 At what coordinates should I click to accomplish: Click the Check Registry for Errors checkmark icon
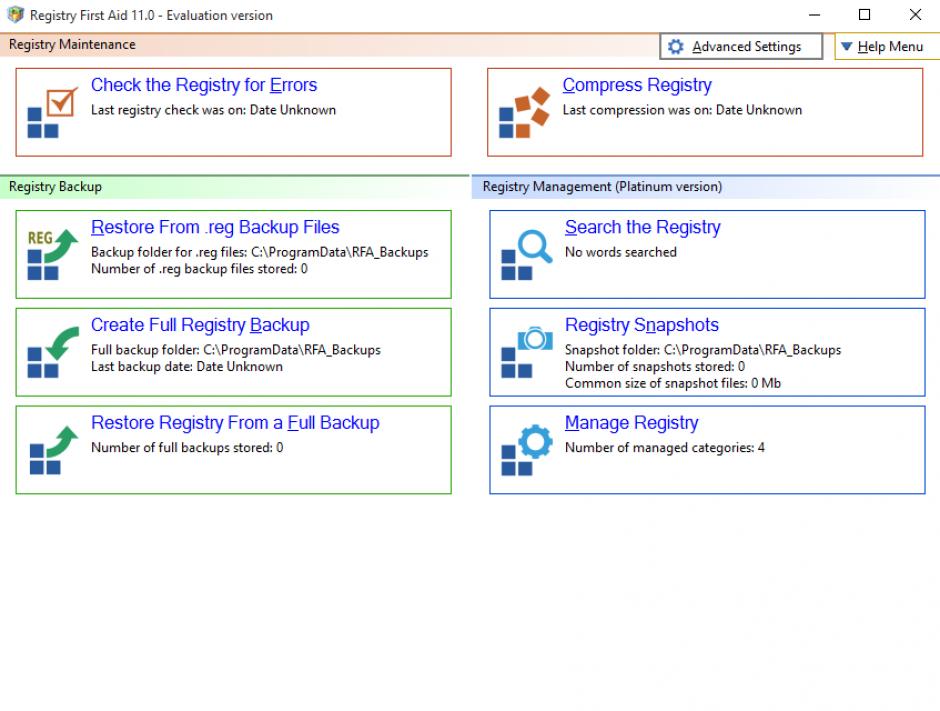coord(53,113)
